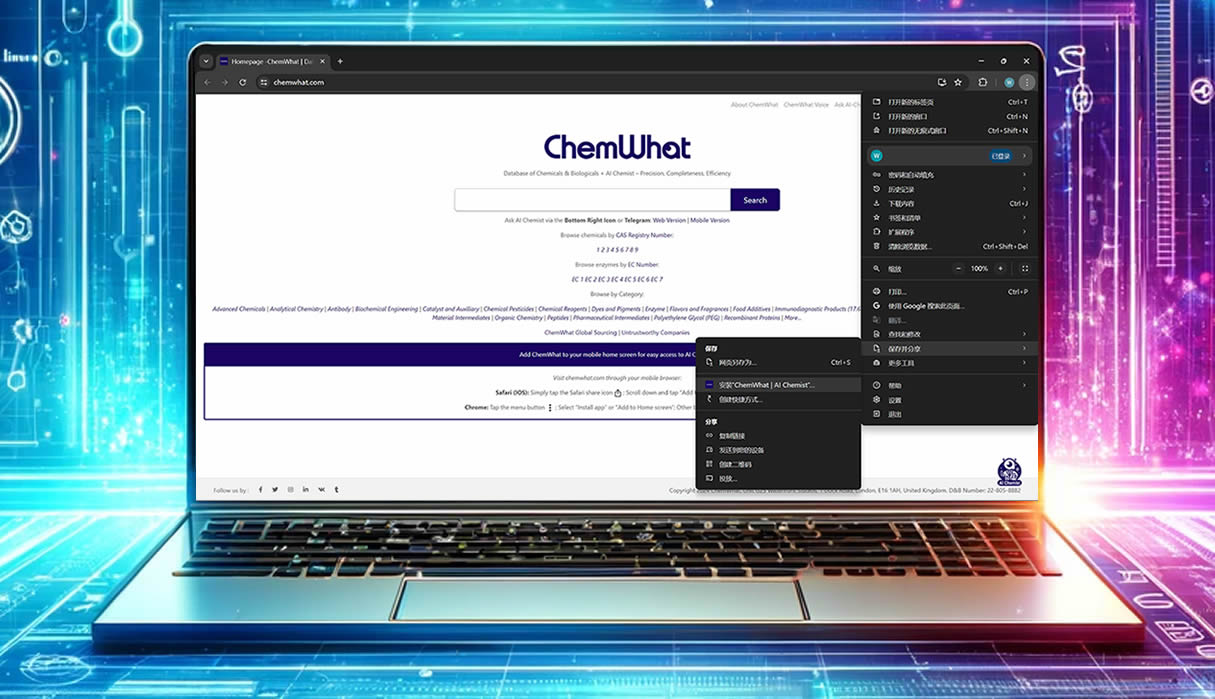Screen dimensions: 1215x699
Task: Open the Web Version Telegram link
Action: (669, 220)
